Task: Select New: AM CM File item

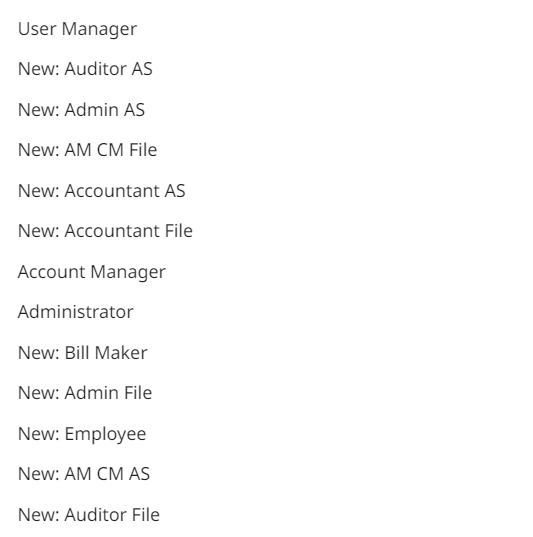Action: tap(88, 150)
